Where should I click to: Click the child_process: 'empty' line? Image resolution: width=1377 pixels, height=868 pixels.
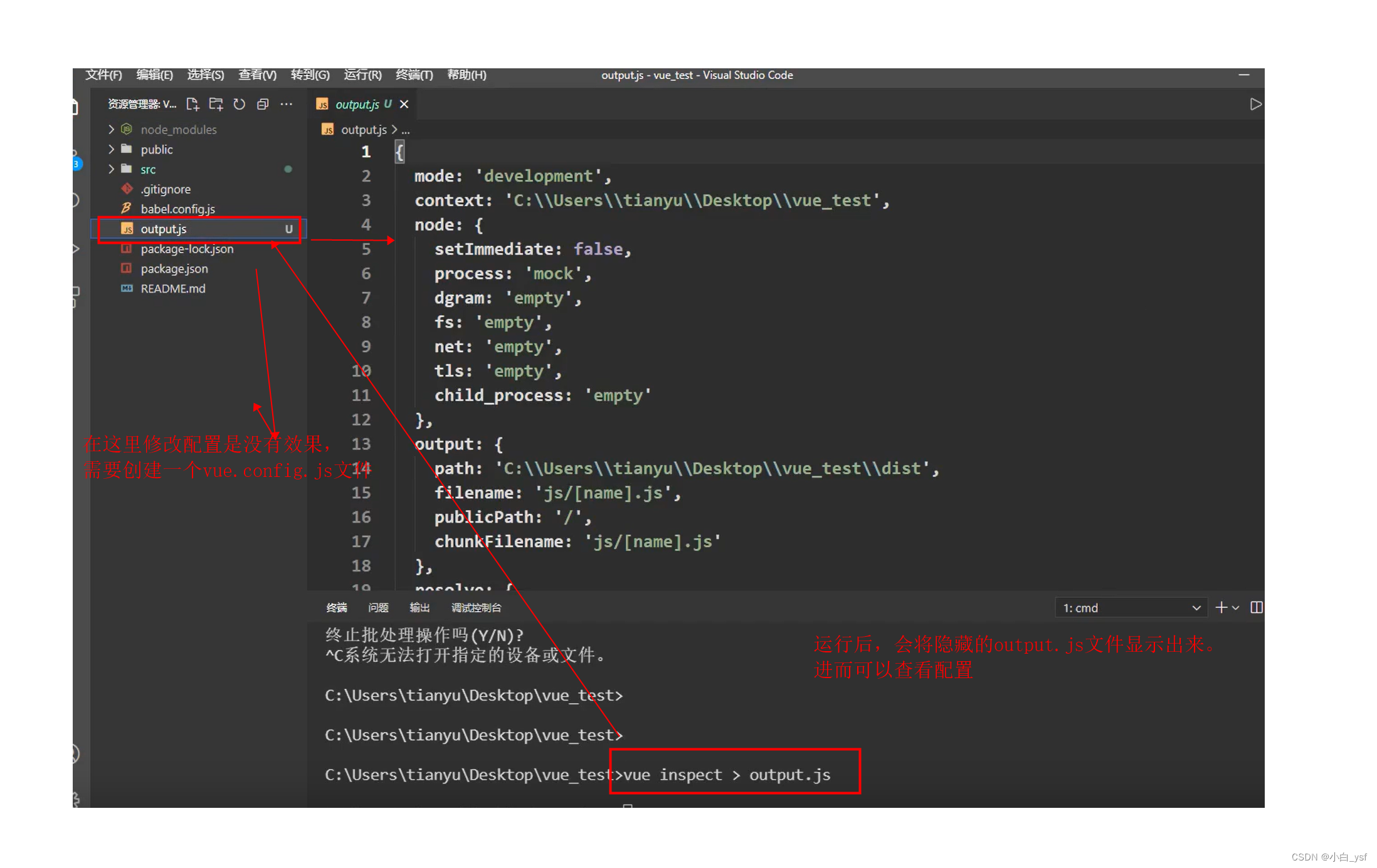click(x=542, y=395)
